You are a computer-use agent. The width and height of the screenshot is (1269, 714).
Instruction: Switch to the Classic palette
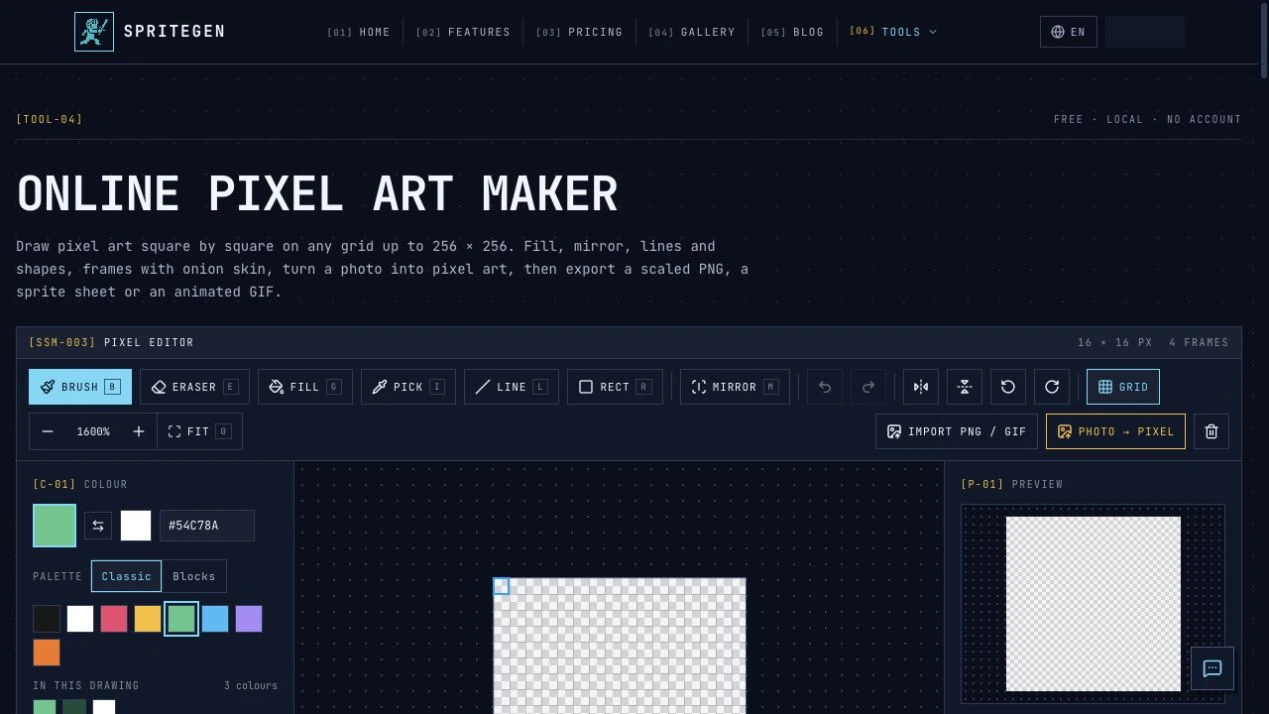pyautogui.click(x=126, y=576)
